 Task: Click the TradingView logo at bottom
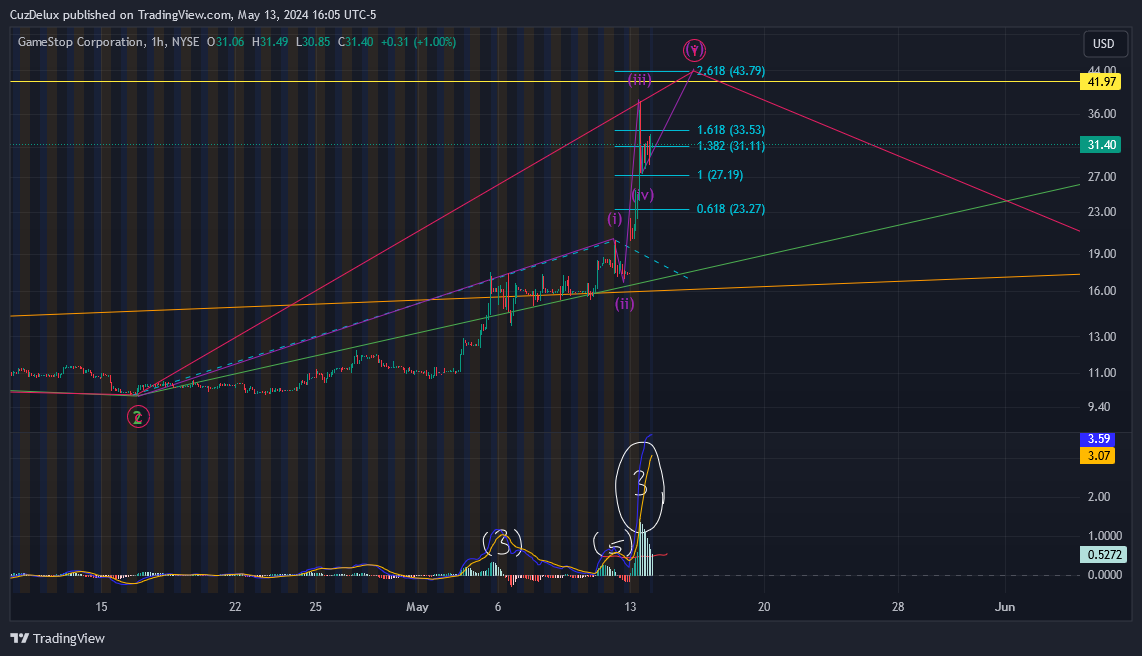58,639
